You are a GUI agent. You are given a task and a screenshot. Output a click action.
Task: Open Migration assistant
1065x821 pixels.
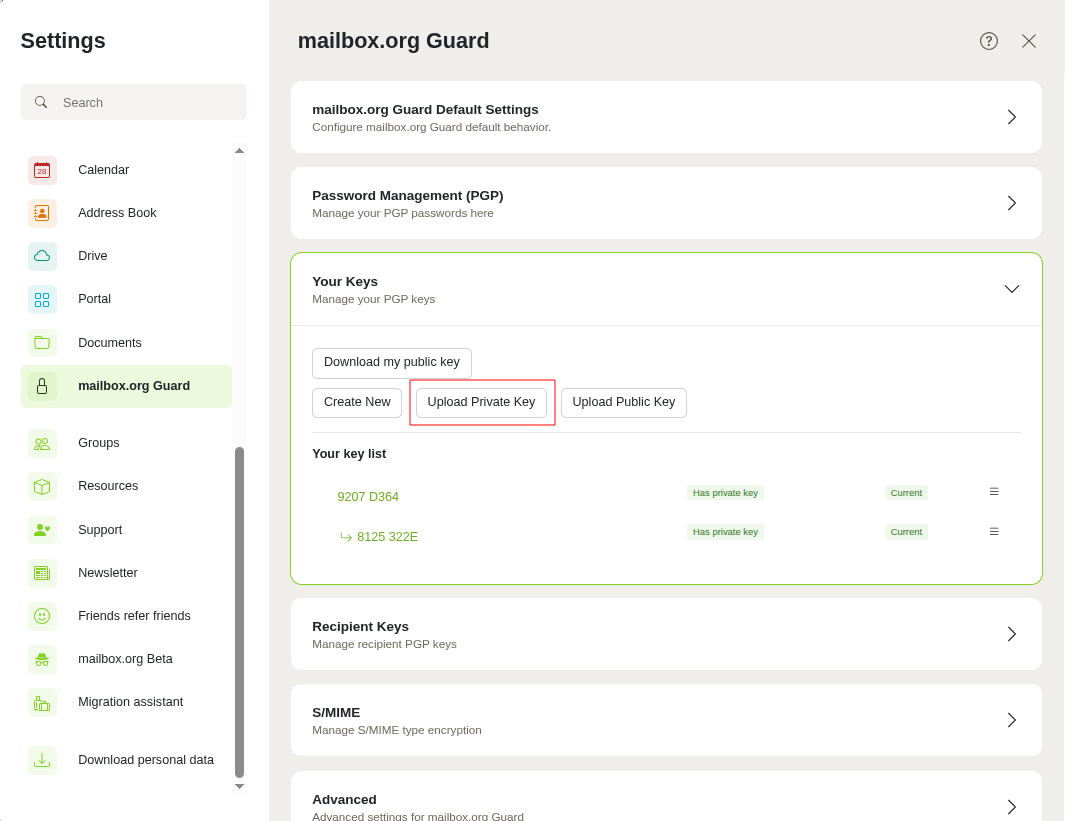126,703
